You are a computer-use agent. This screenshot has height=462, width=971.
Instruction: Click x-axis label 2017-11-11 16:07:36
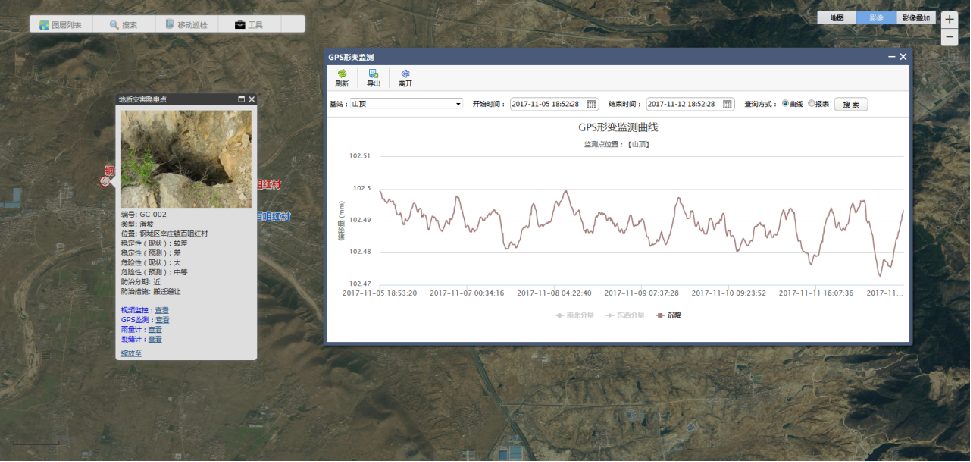pyautogui.click(x=816, y=294)
